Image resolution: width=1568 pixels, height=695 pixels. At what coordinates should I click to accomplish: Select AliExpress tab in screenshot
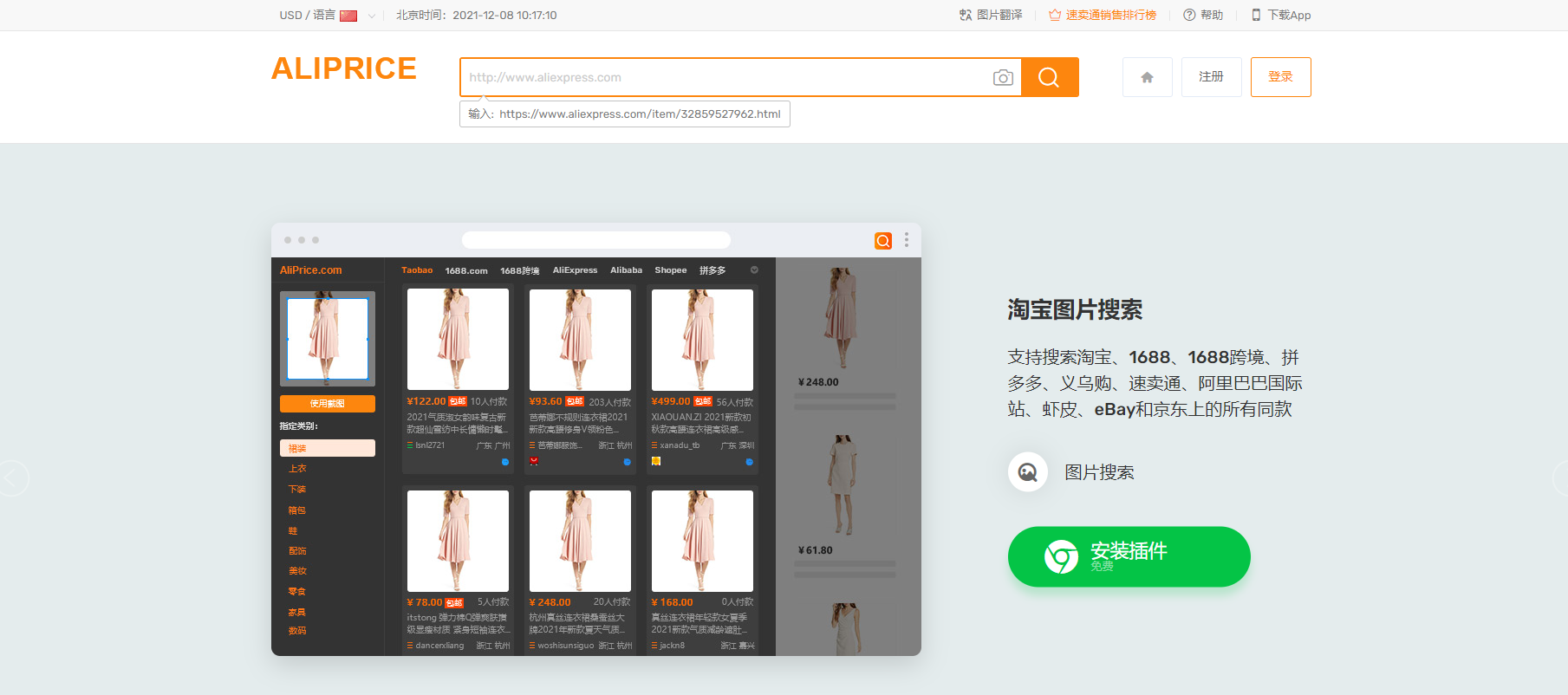(576, 270)
